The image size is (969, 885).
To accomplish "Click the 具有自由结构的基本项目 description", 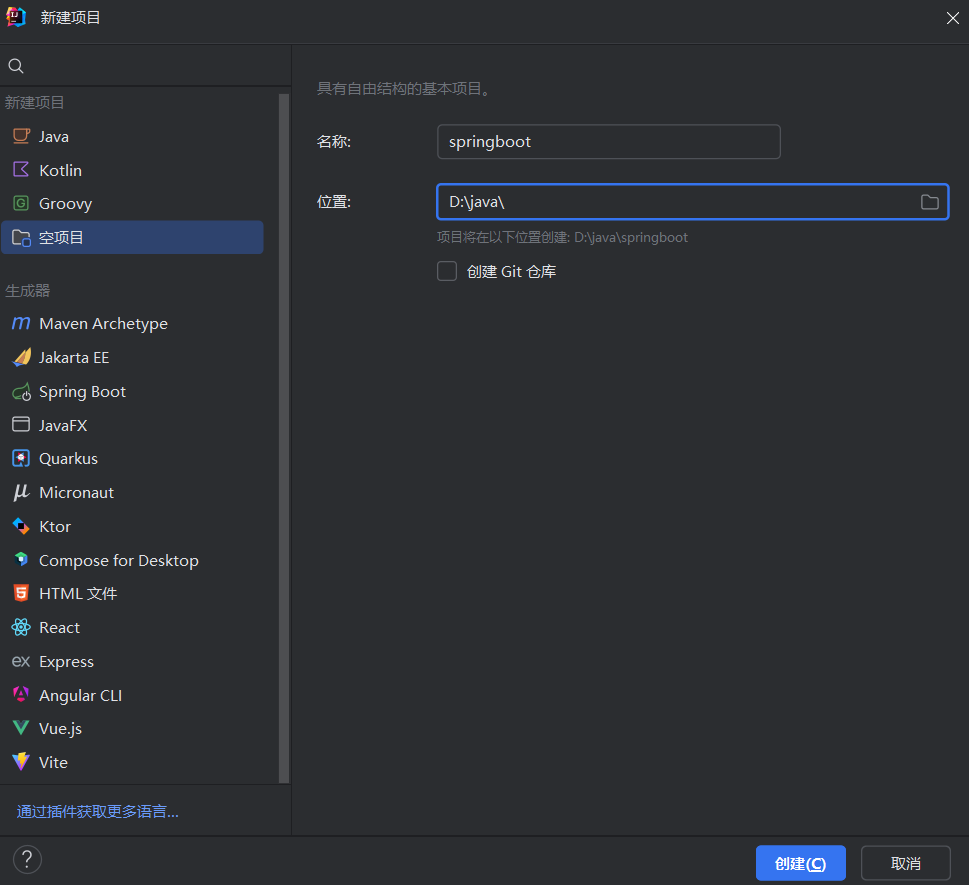I will click(404, 89).
